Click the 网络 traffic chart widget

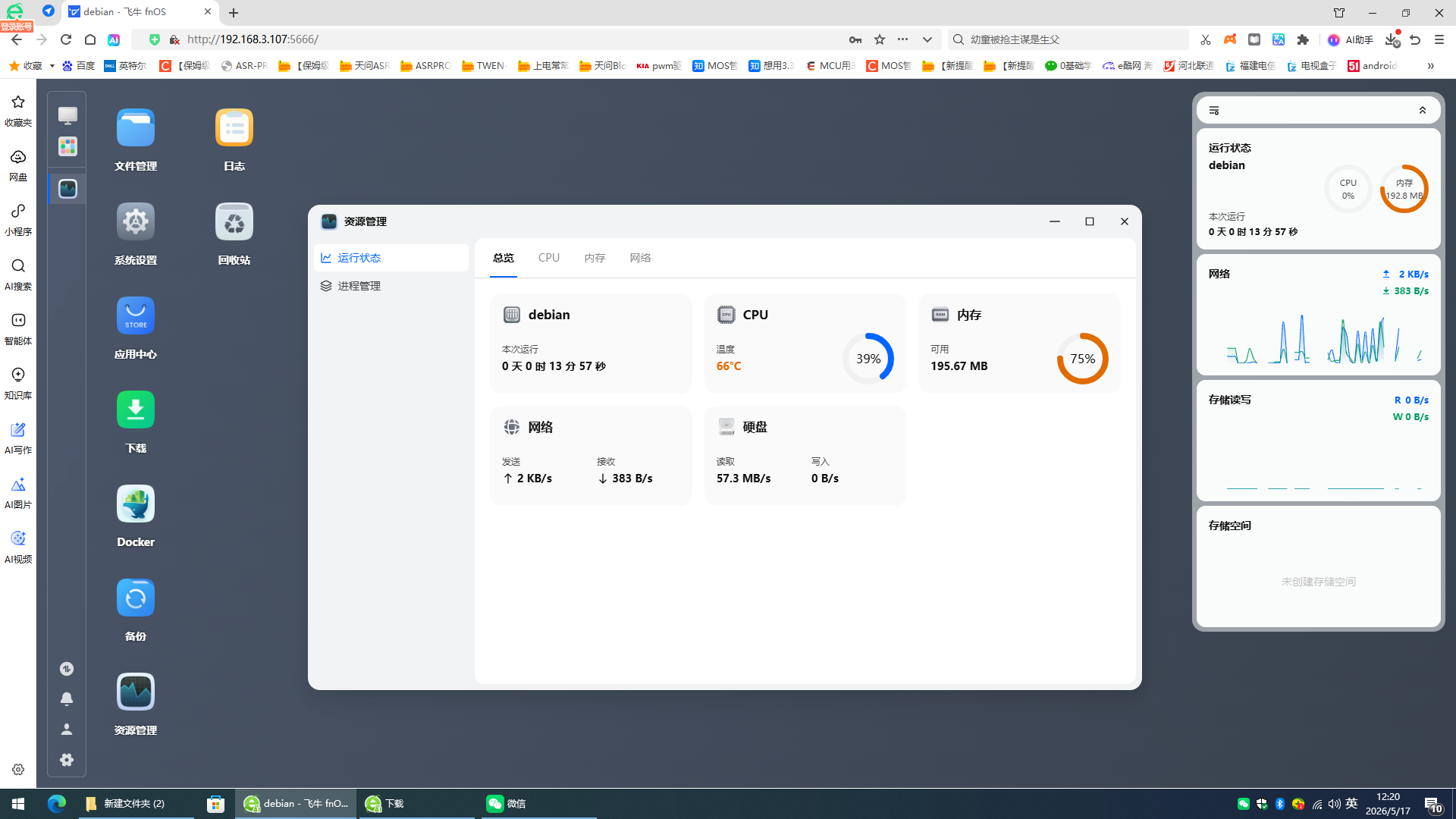1319,315
